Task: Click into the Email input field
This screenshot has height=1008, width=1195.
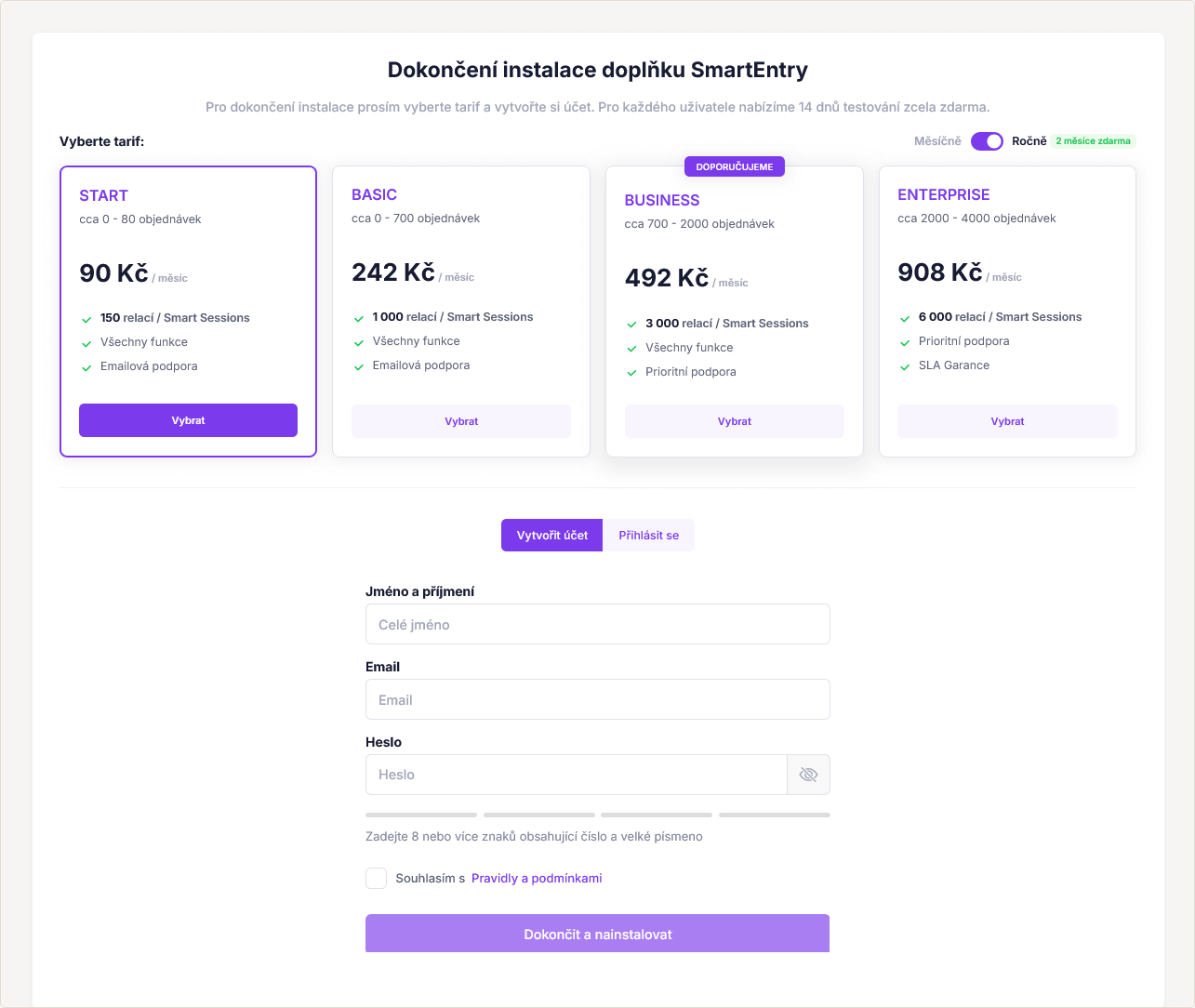Action: (x=597, y=700)
